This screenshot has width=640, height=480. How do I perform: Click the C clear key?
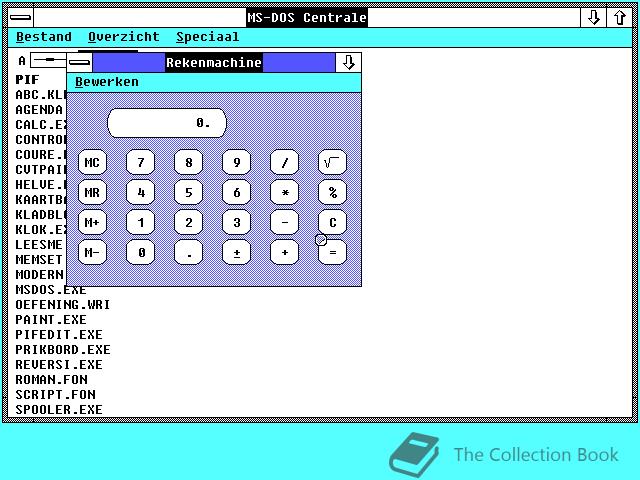(x=332, y=222)
